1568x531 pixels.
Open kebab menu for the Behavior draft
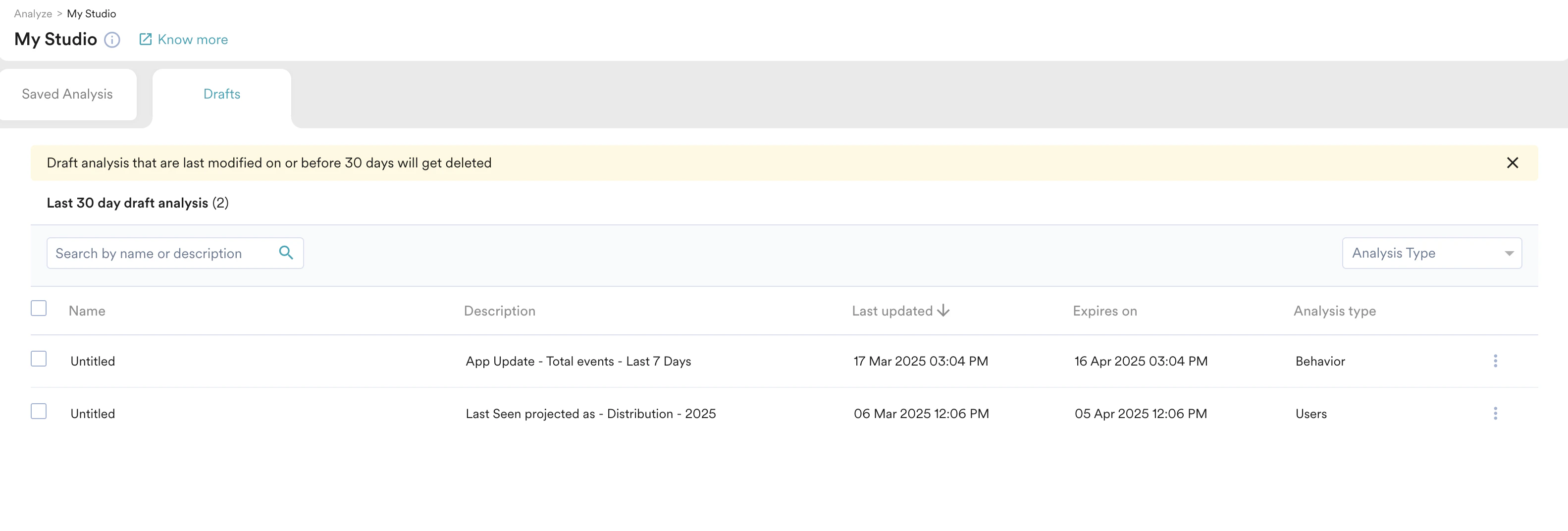[1497, 361]
